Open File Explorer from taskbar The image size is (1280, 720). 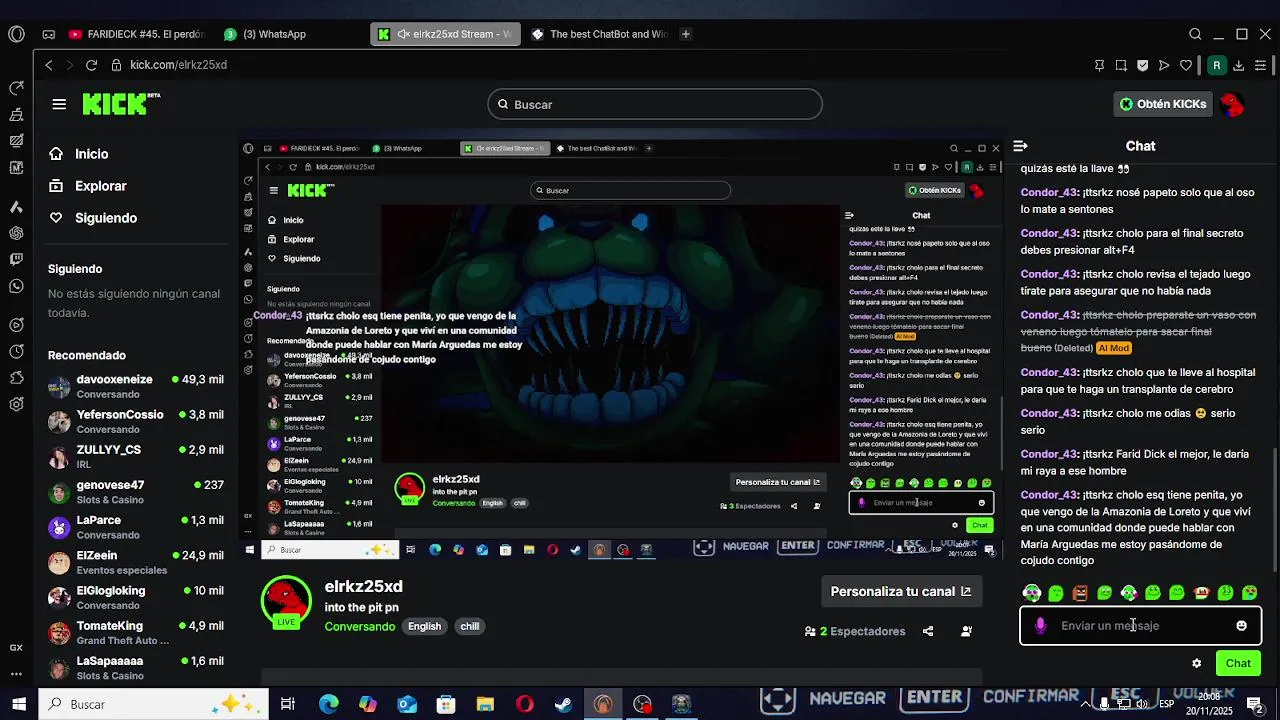coord(485,704)
